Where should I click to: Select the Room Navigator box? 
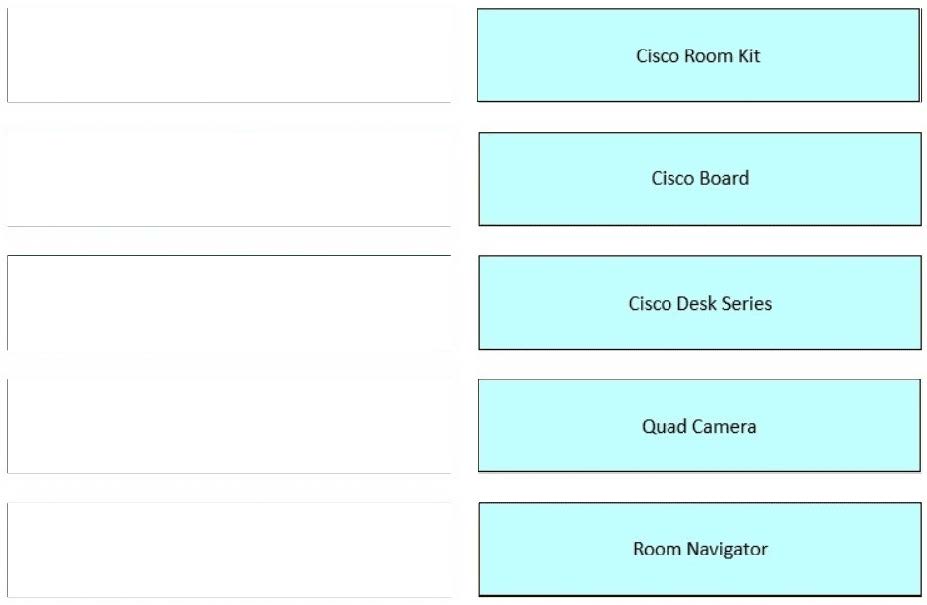[699, 549]
